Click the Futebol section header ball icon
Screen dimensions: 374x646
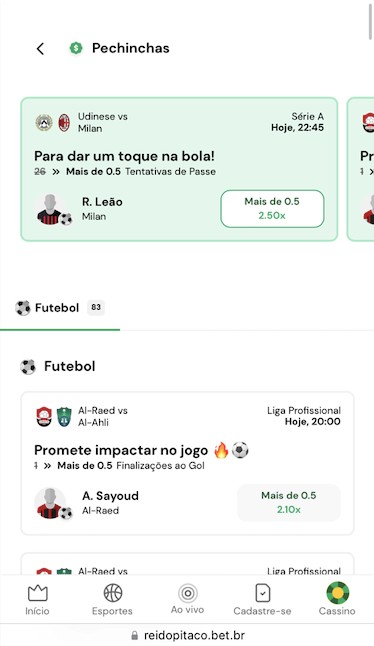tap(28, 366)
